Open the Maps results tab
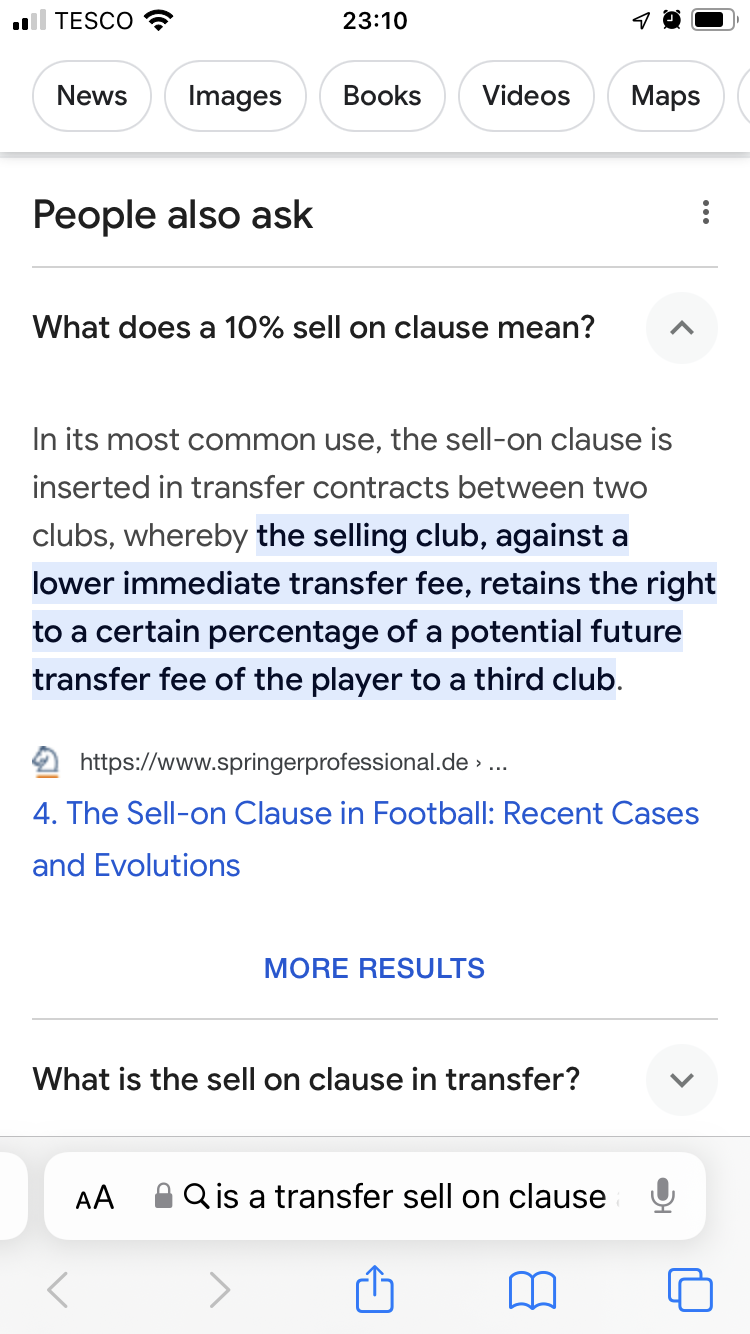Viewport: 750px width, 1334px height. coord(665,96)
